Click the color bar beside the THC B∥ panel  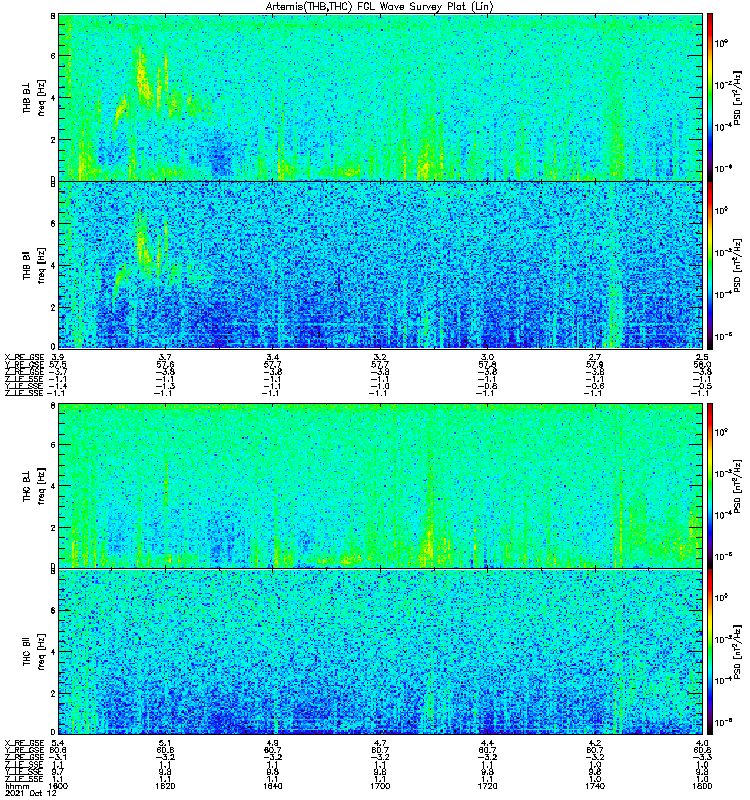[x=710, y=652]
